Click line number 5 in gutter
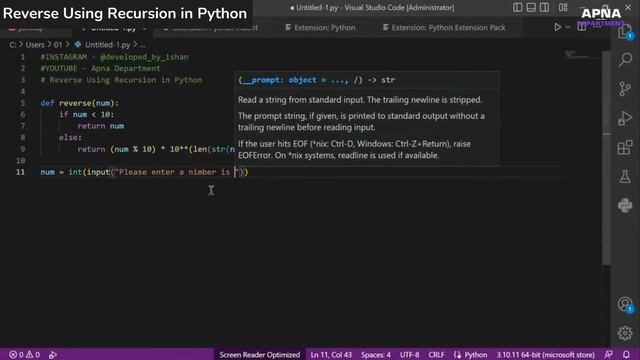 [23, 103]
